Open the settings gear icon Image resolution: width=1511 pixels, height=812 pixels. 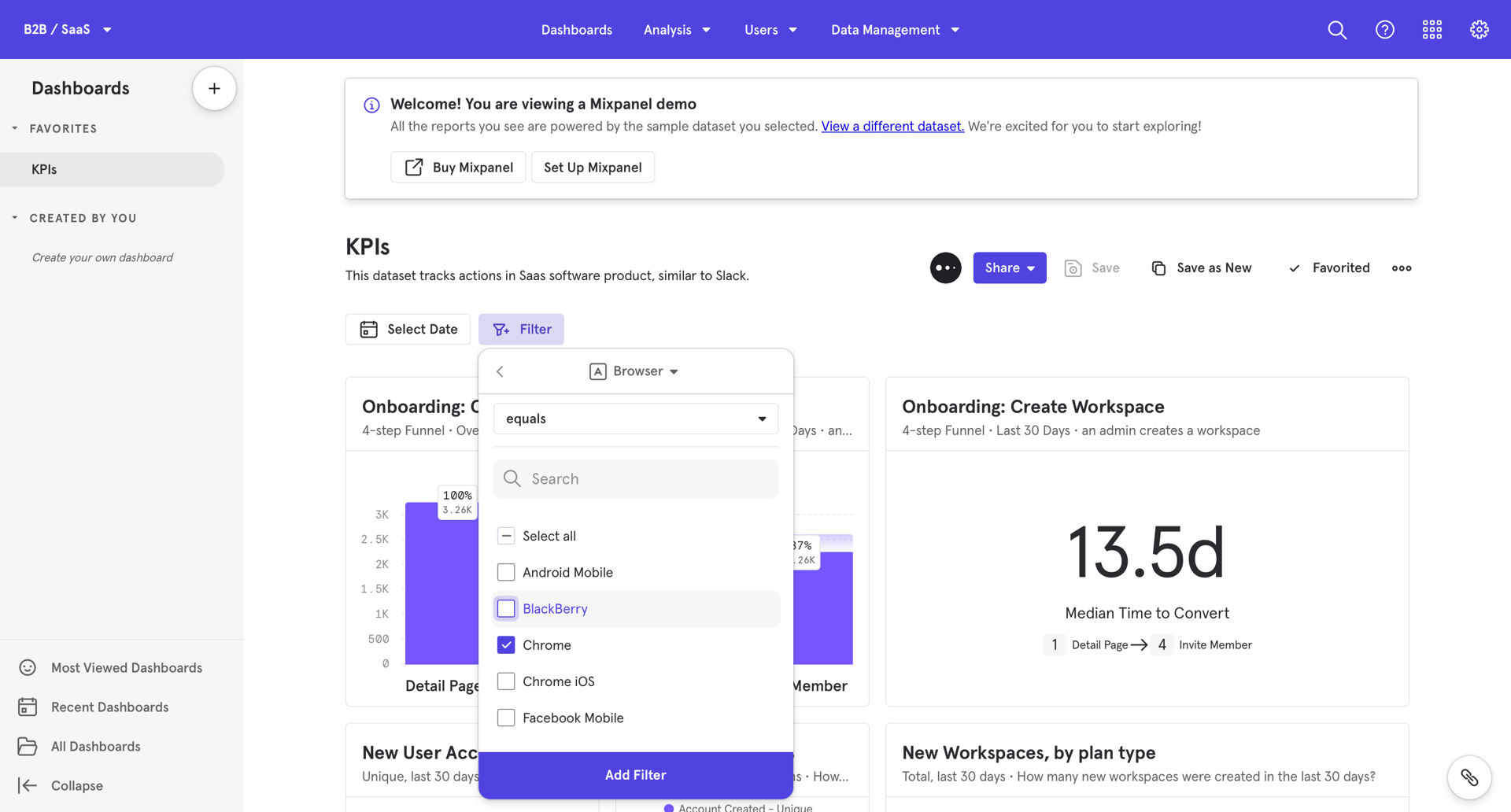click(1478, 29)
